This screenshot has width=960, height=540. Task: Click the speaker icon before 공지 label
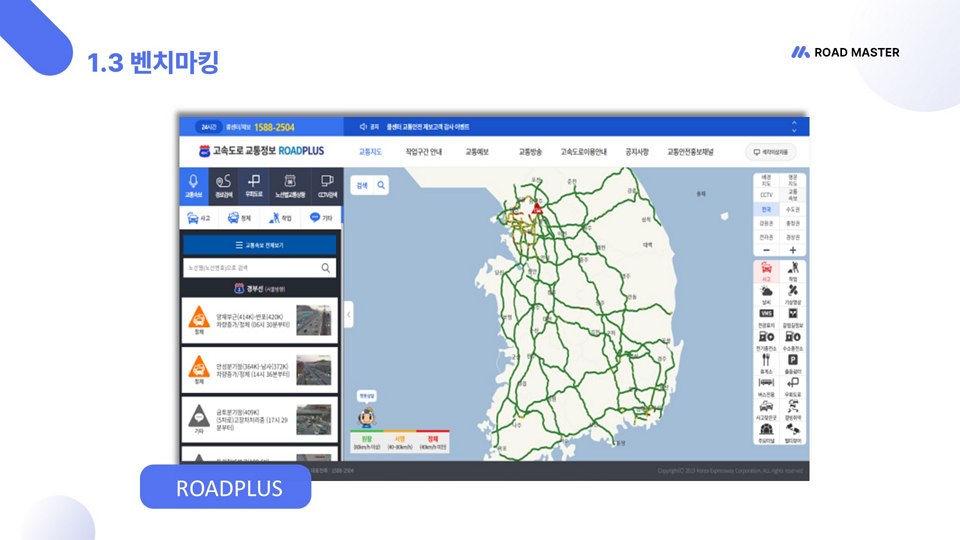[x=363, y=127]
